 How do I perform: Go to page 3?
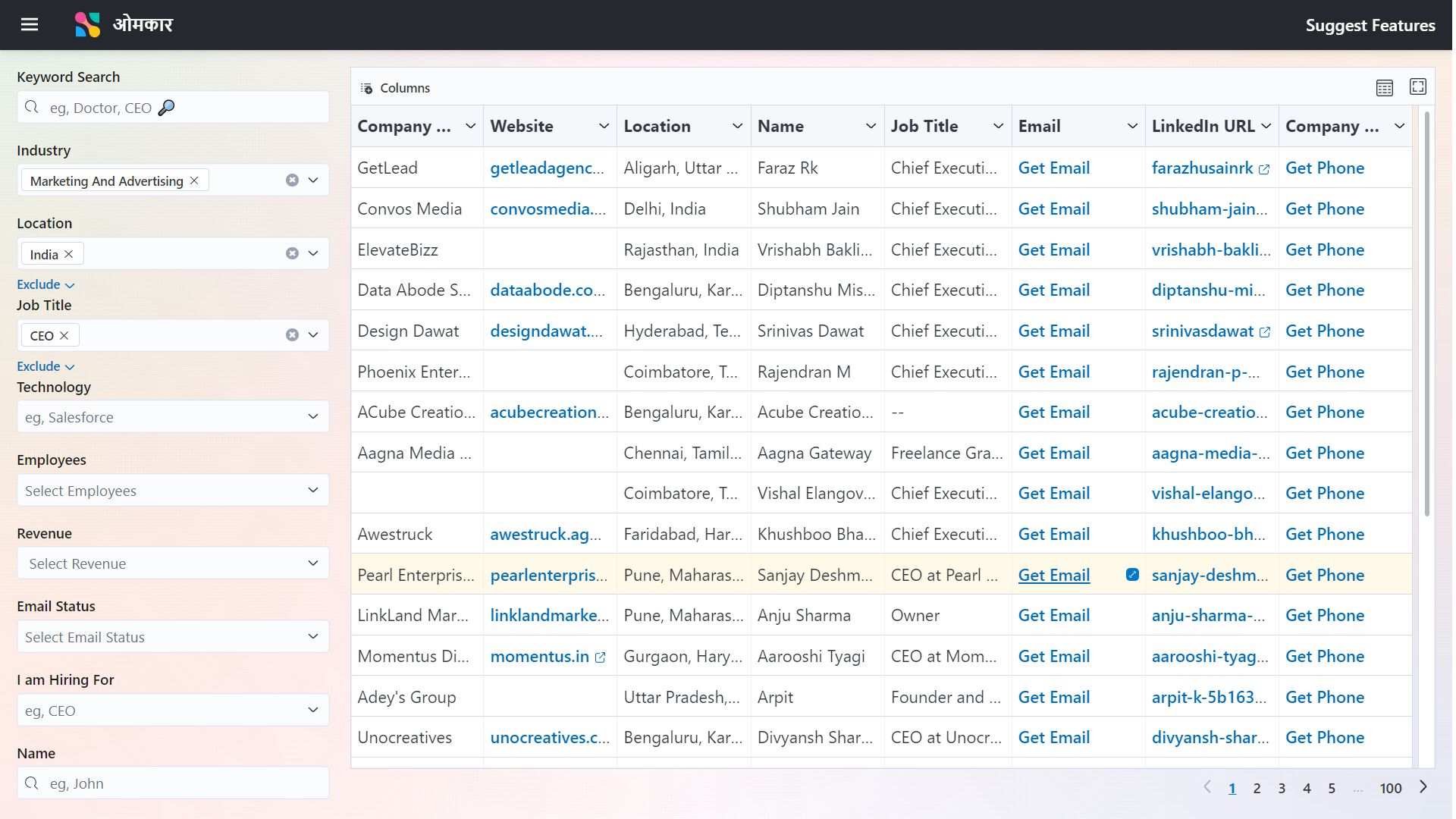1282,789
